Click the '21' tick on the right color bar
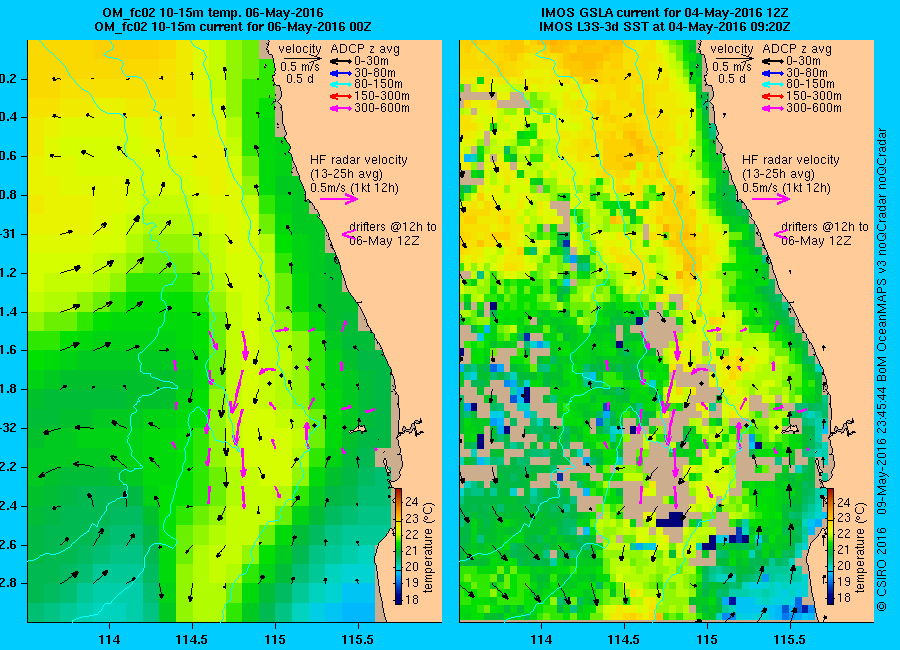This screenshot has width=900, height=650. coord(844,550)
